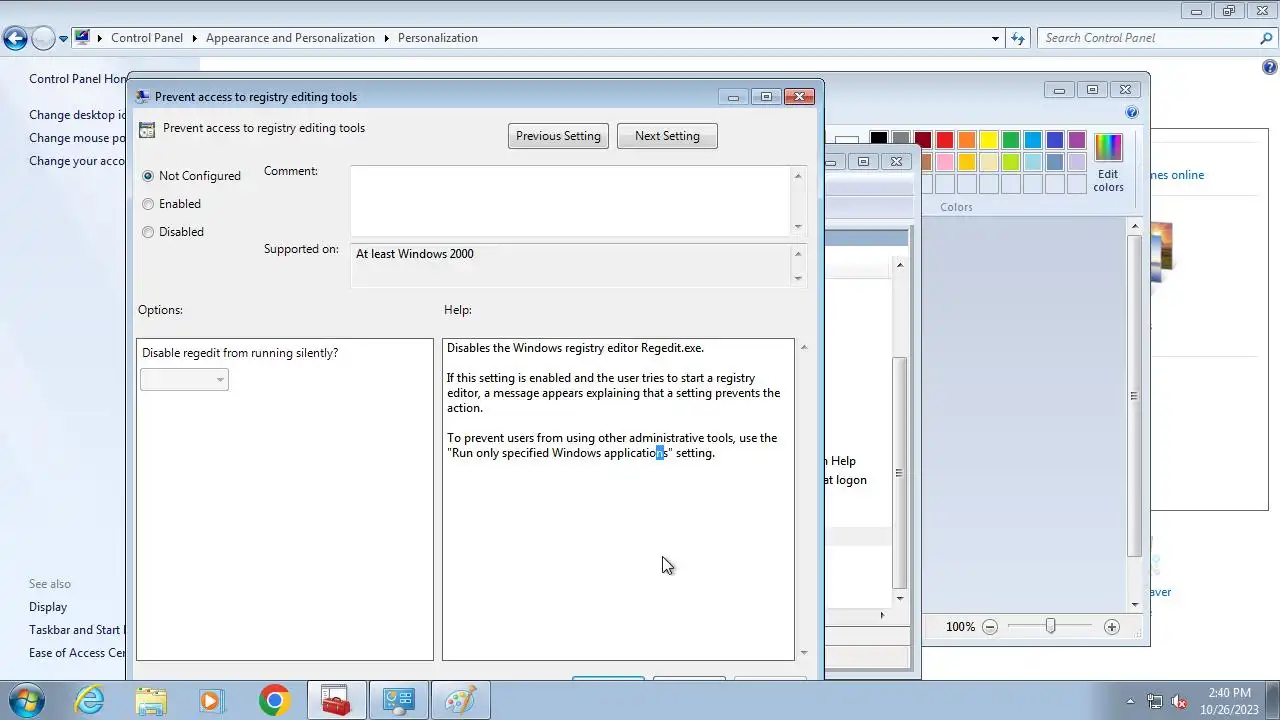Viewport: 1280px width, 720px height.
Task: Pick the indigo blue swatch in Paint
Action: coord(1054,140)
